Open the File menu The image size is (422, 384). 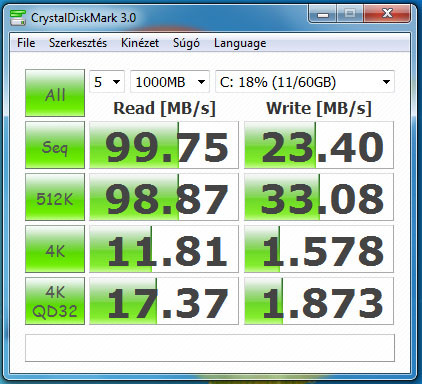tap(26, 43)
